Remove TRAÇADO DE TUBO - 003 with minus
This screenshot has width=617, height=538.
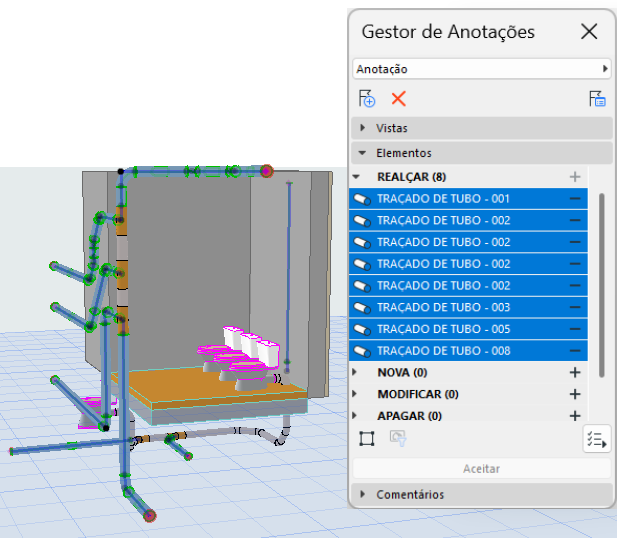pos(575,307)
